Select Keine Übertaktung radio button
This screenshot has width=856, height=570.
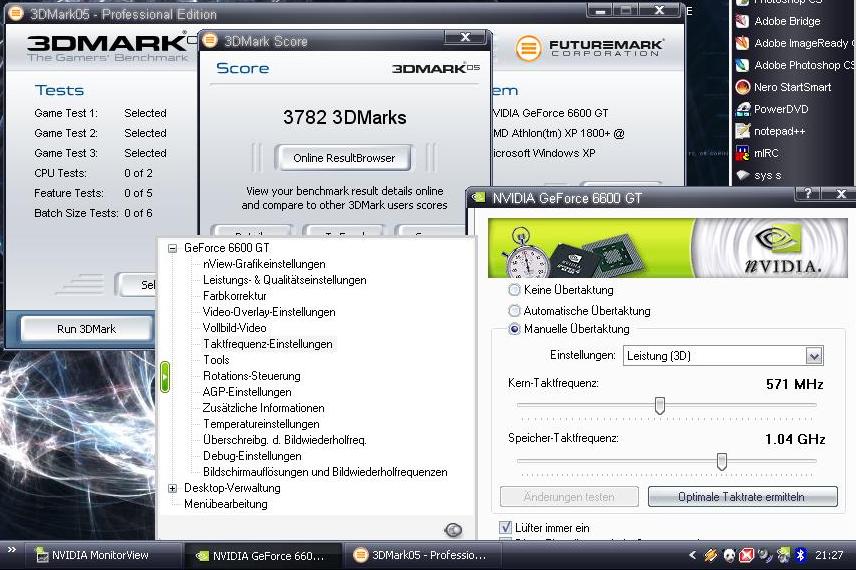514,290
